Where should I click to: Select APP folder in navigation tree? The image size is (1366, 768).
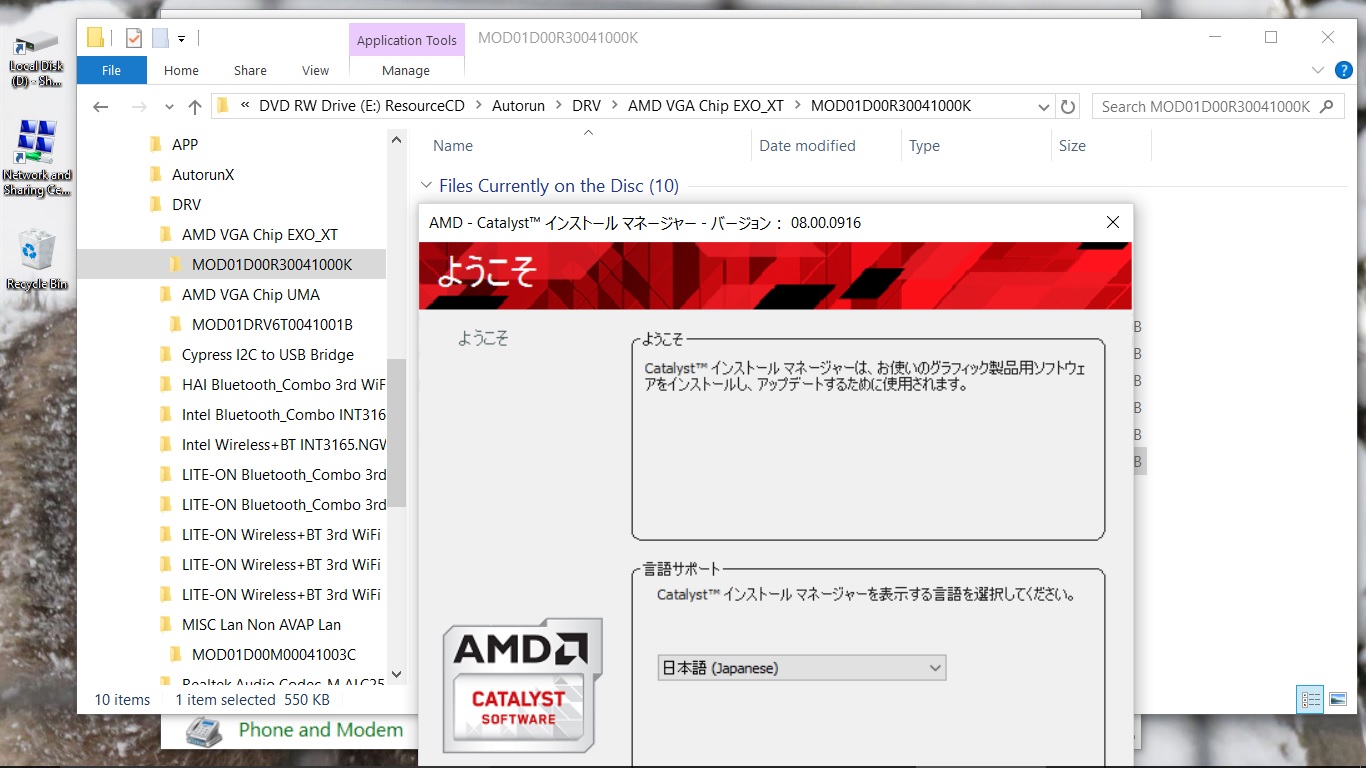(x=185, y=144)
